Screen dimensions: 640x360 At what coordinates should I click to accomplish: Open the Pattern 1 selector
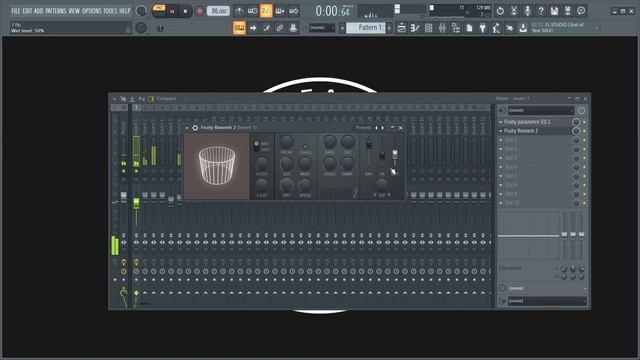point(366,28)
